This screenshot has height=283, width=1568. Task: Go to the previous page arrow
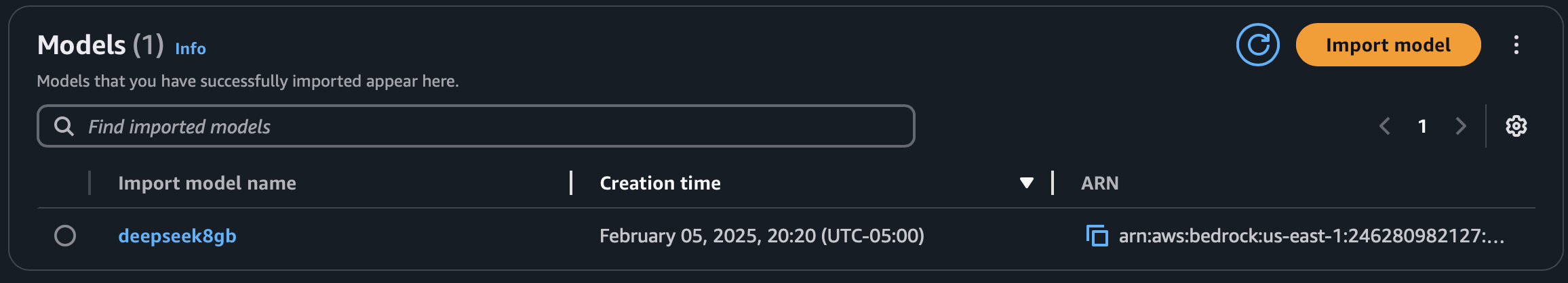click(1385, 126)
